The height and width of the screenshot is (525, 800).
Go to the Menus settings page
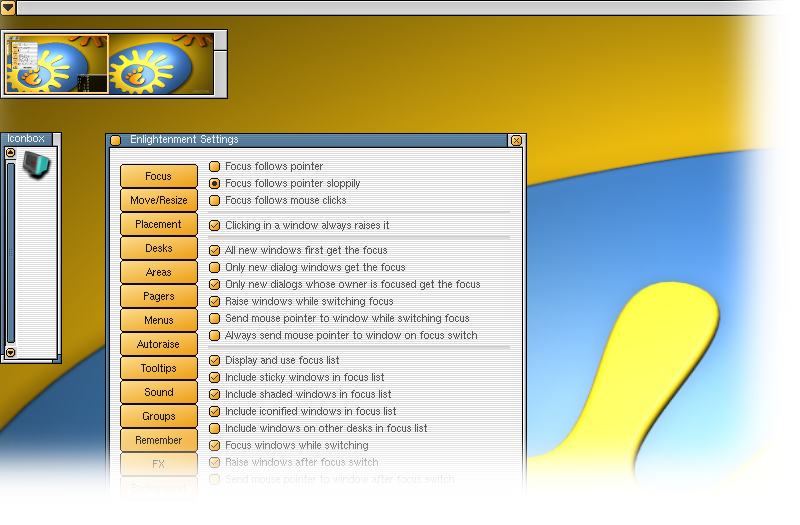click(x=159, y=320)
